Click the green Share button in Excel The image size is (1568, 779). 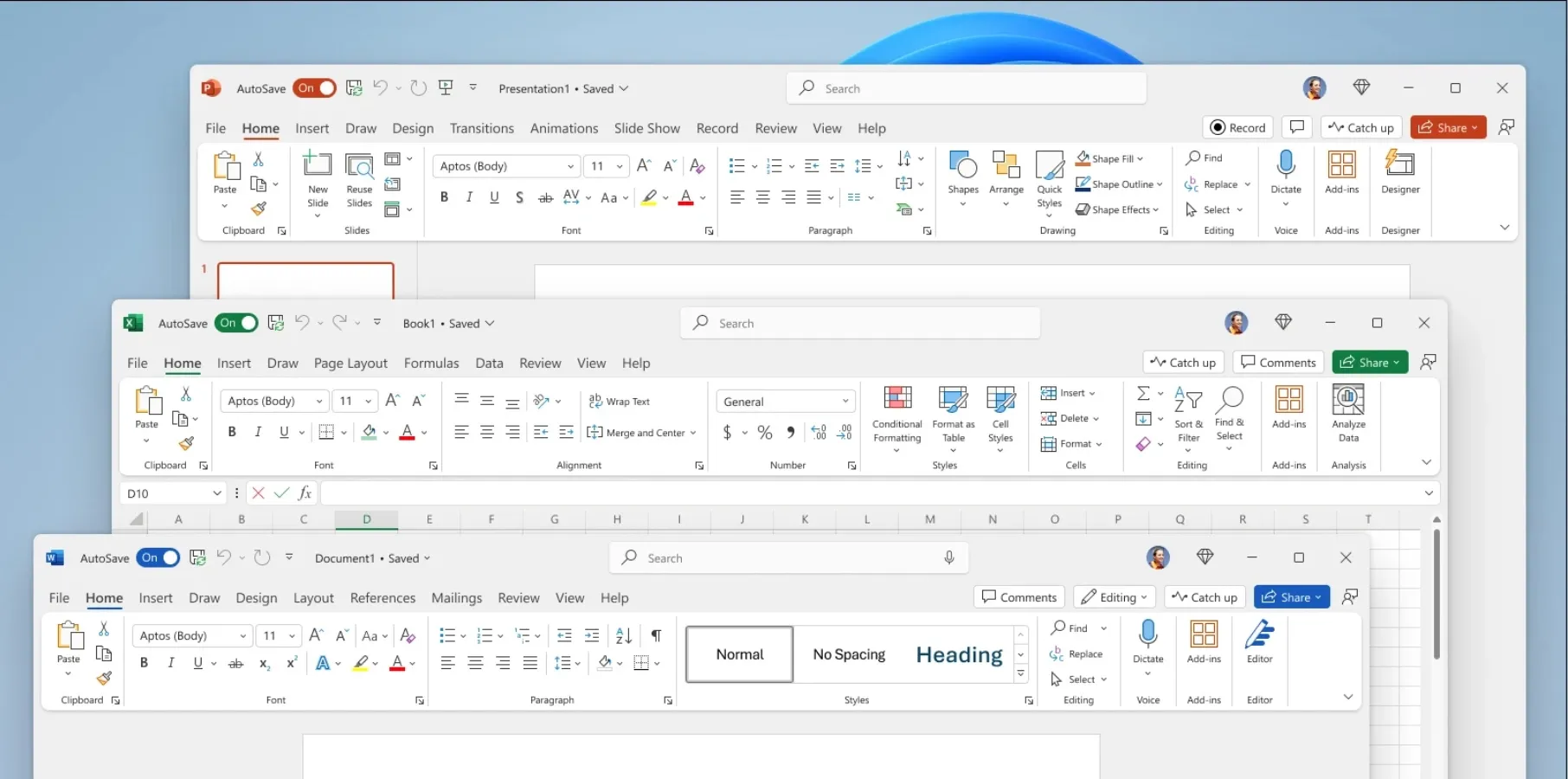pyautogui.click(x=1369, y=363)
